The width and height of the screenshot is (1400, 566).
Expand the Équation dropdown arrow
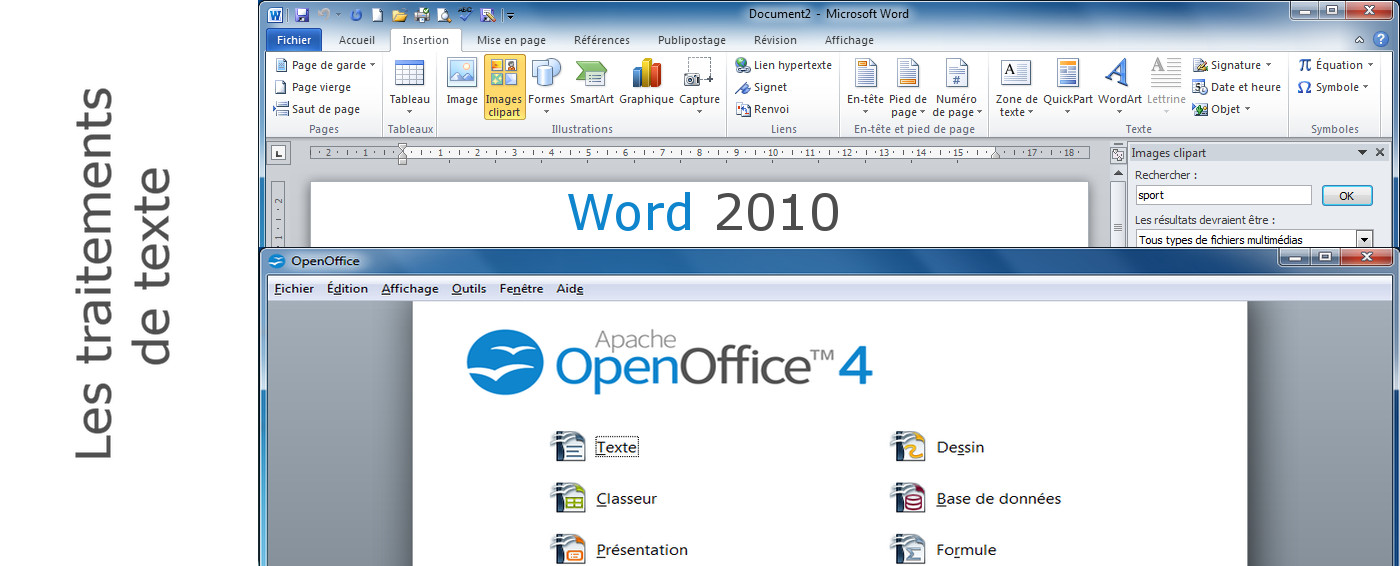[x=1370, y=65]
